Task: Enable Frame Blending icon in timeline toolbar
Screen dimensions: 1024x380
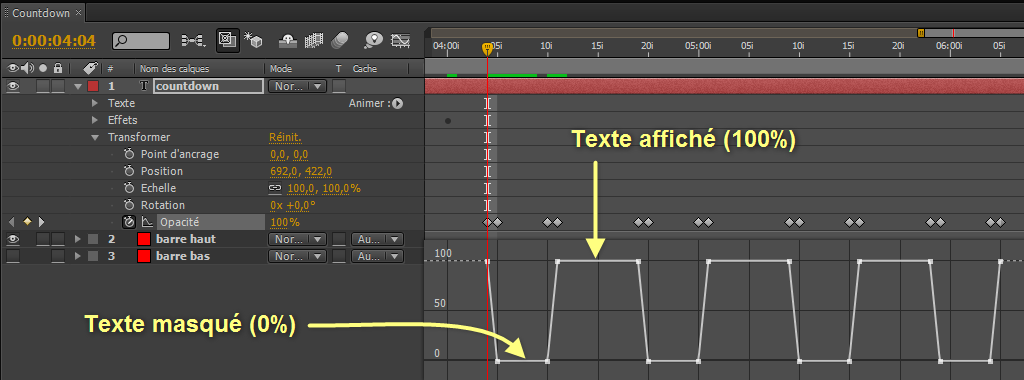Action: pyautogui.click(x=314, y=40)
